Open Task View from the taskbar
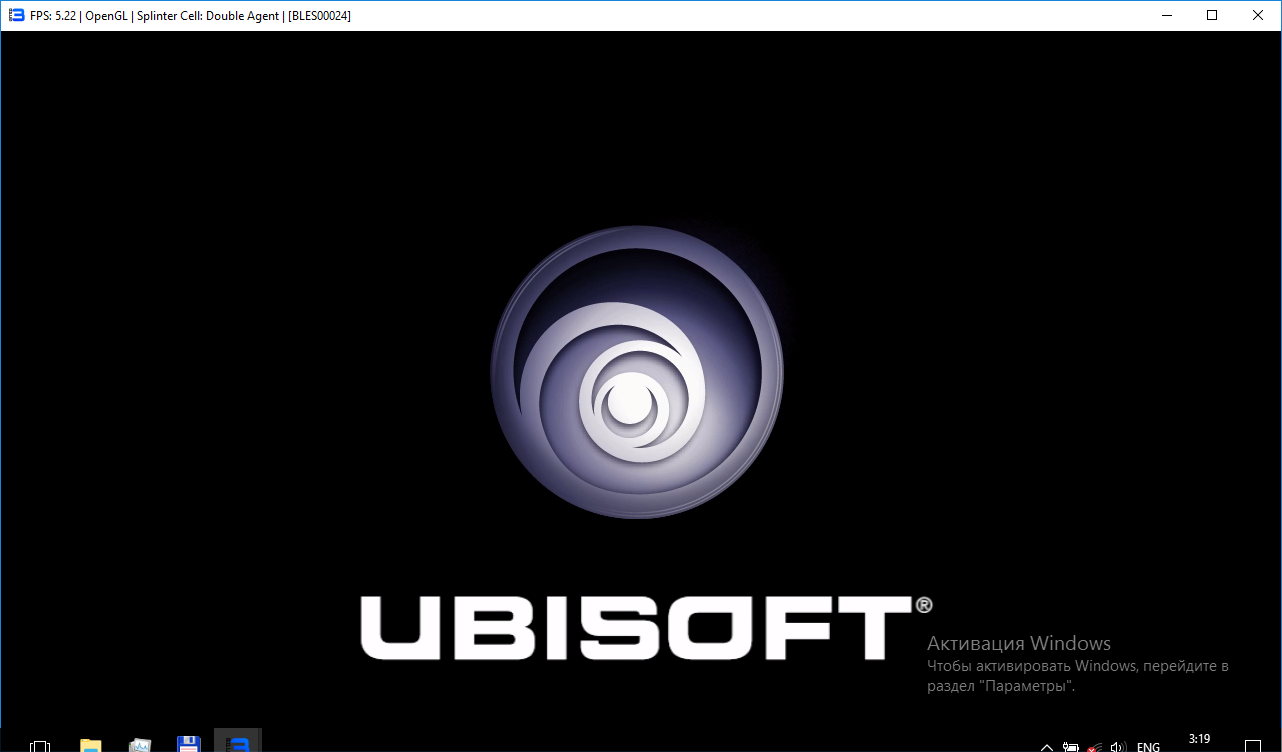1282x752 pixels. 40,745
